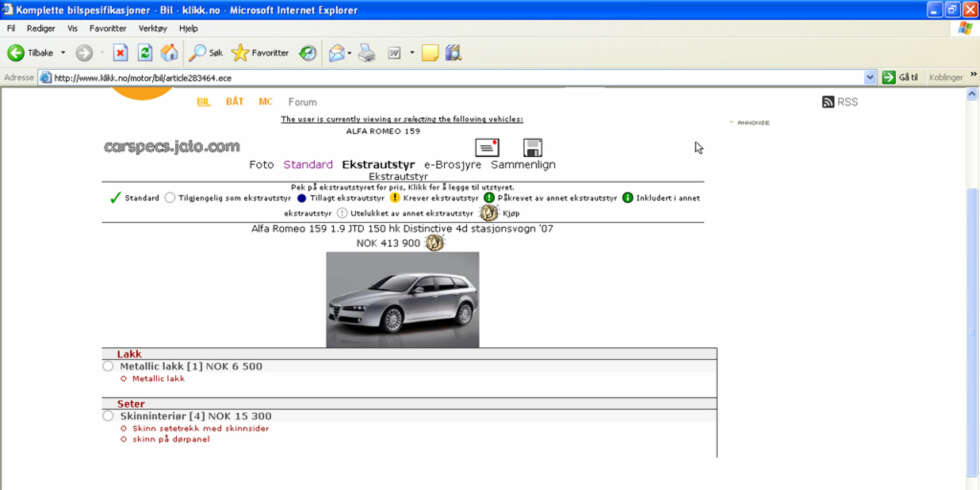Click the Kjøp coin icon in legend
The image size is (980, 490).
pyautogui.click(x=488, y=212)
